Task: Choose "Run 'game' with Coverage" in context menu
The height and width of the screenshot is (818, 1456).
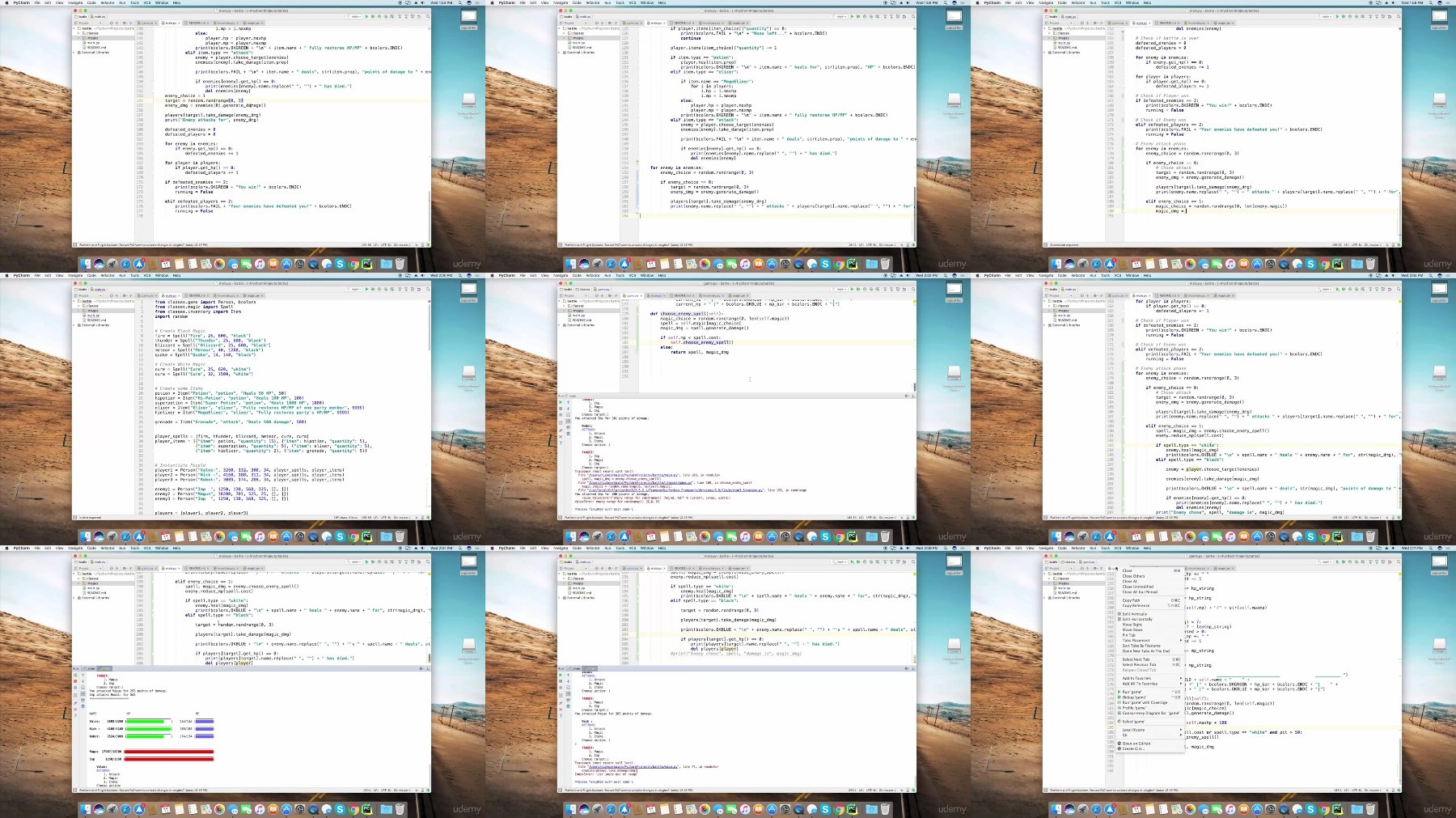Action: (x=1150, y=702)
